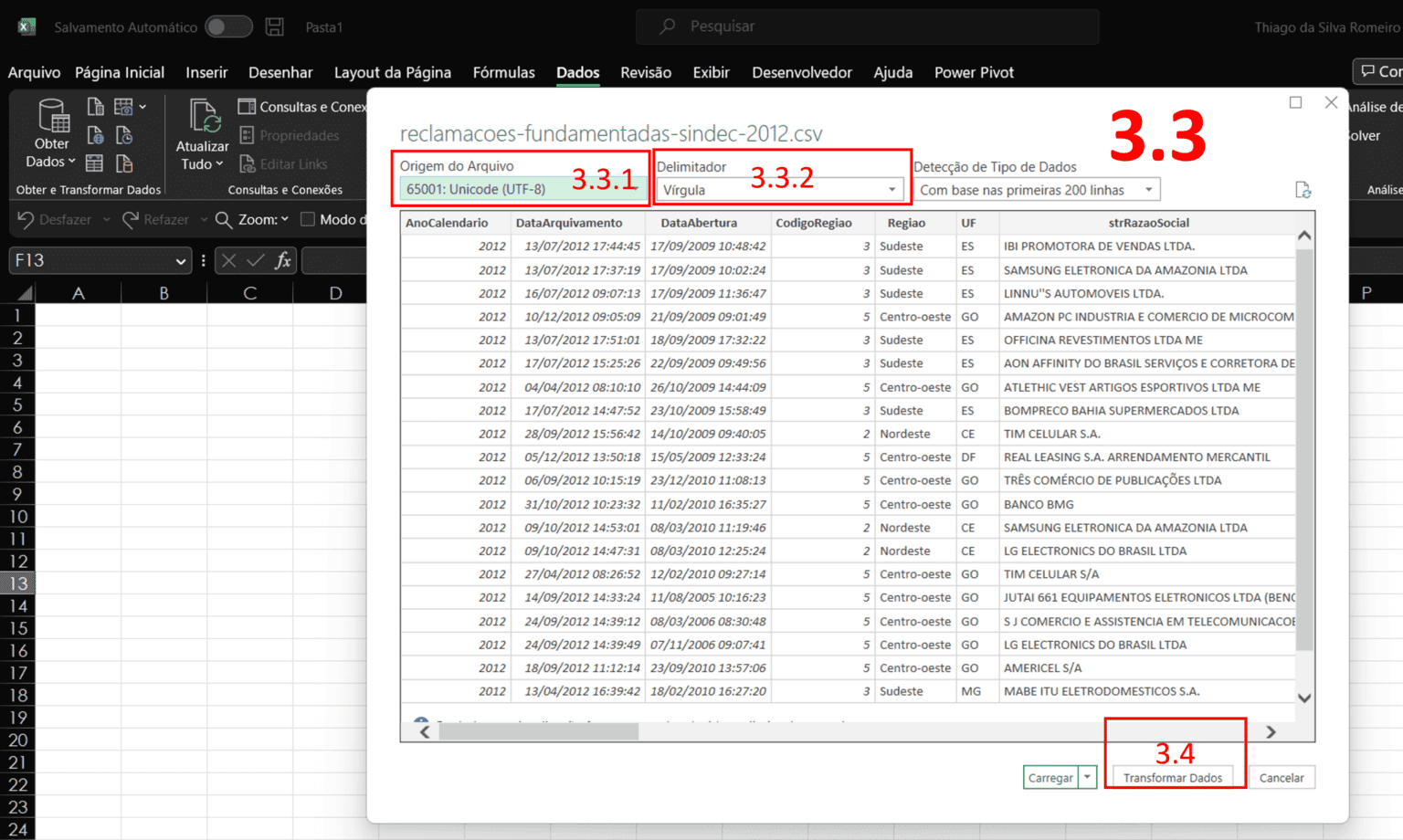Import data using the De Texto/CSV icon
Viewport: 1403px width, 840px height.
click(x=95, y=106)
